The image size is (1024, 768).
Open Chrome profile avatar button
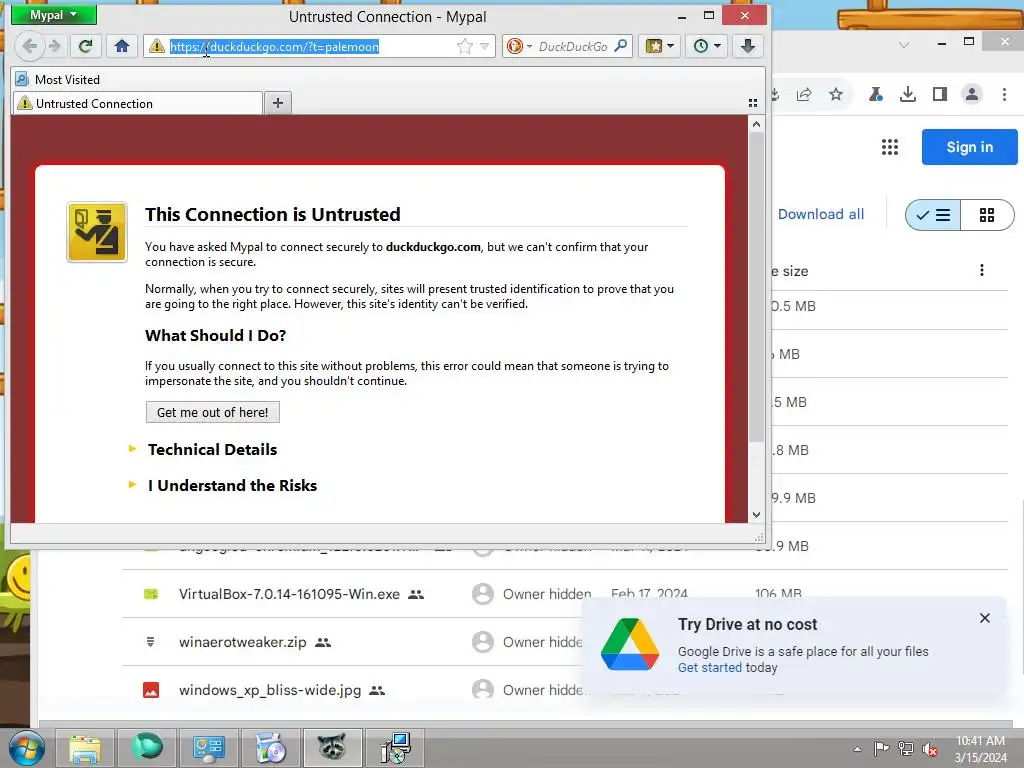tap(972, 95)
